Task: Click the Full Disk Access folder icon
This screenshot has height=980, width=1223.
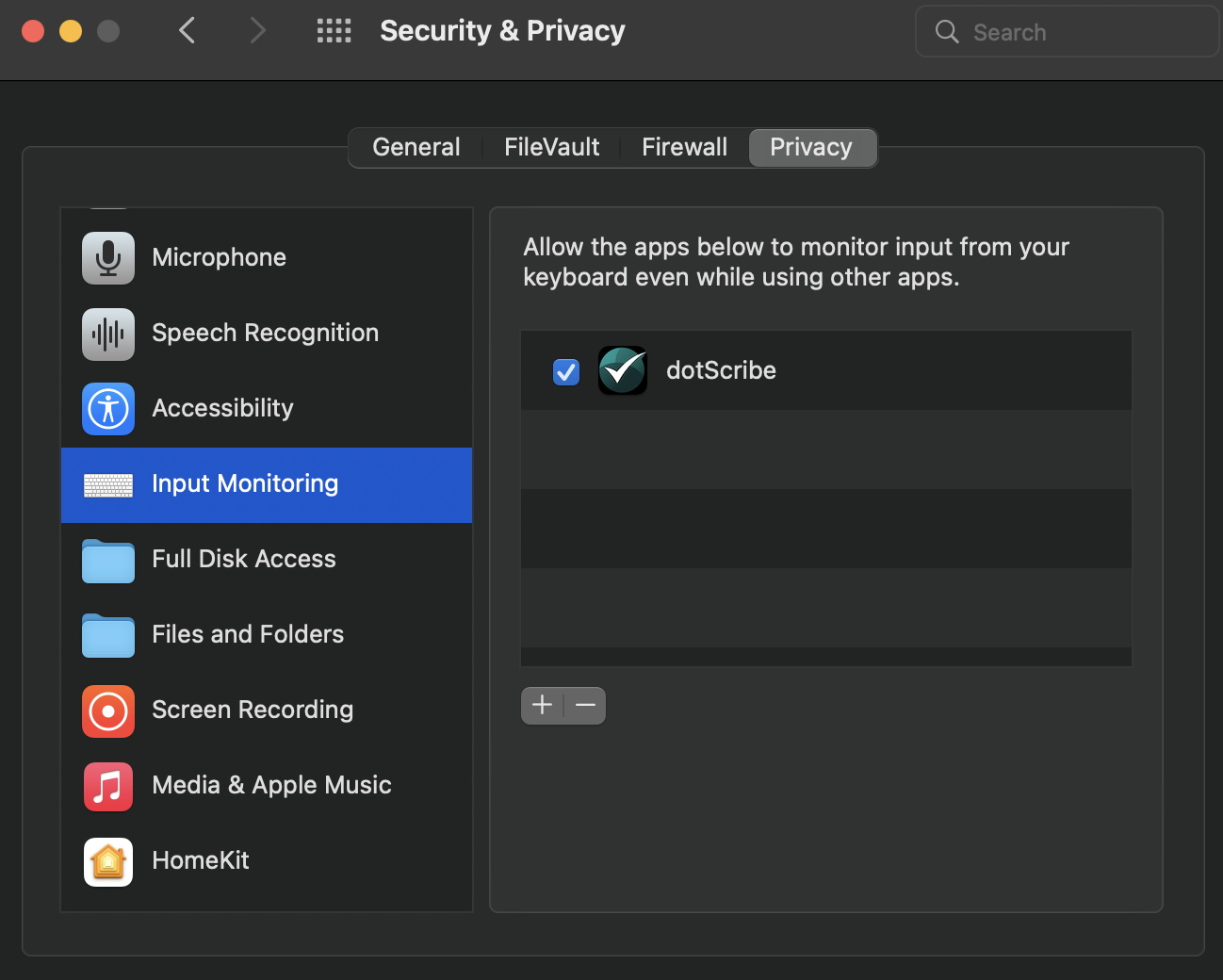Action: click(108, 561)
